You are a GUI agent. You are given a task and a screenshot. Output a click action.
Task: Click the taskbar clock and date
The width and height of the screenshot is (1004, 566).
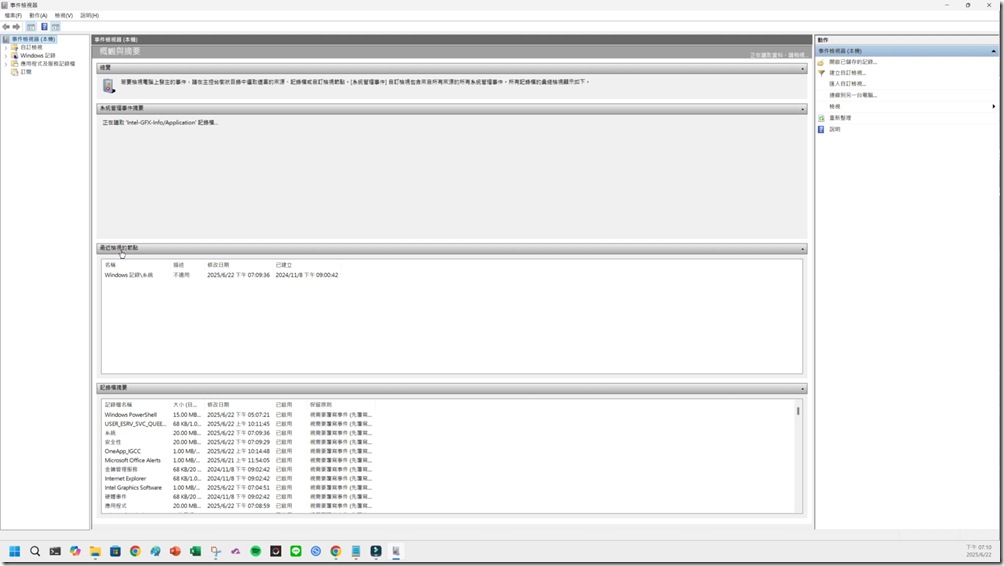tap(978, 551)
